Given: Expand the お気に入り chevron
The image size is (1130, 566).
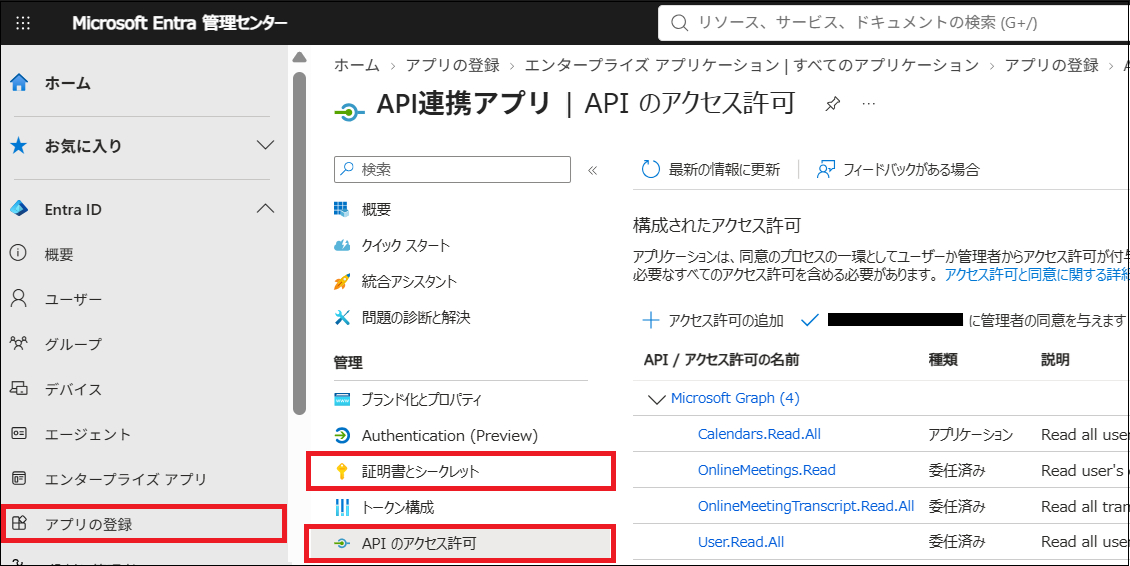Looking at the screenshot, I should click(x=266, y=146).
